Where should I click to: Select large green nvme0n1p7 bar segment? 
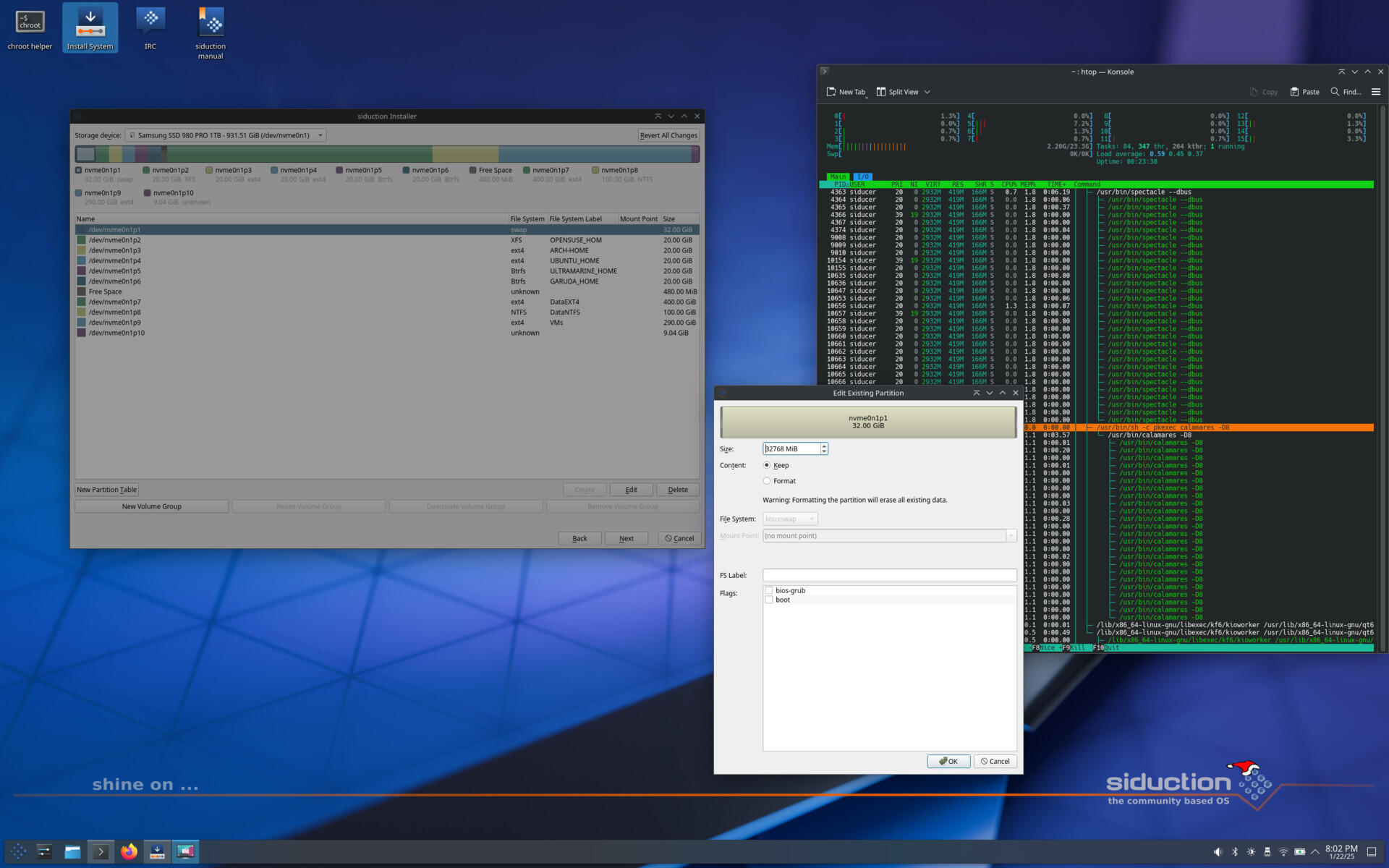[x=300, y=154]
